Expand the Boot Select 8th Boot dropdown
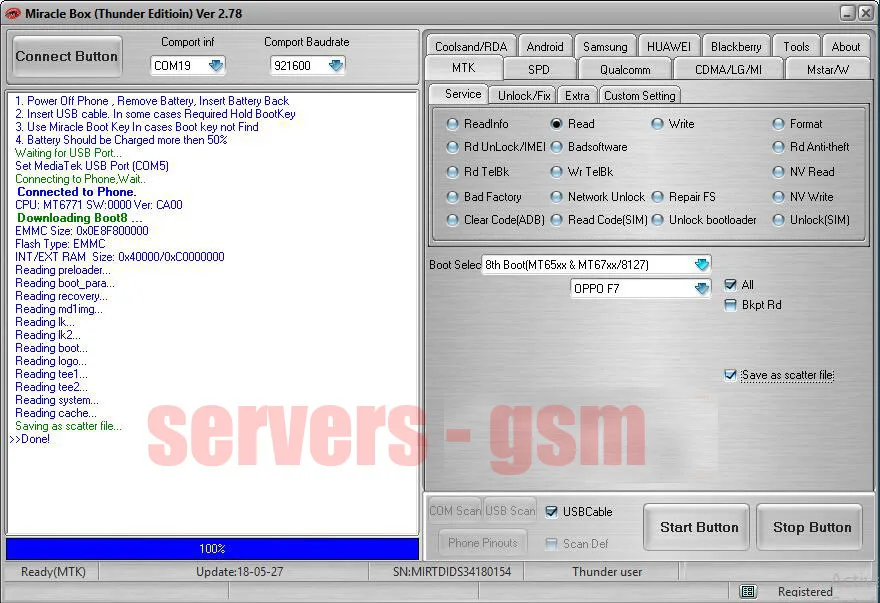Image resolution: width=880 pixels, height=603 pixels. click(702, 264)
